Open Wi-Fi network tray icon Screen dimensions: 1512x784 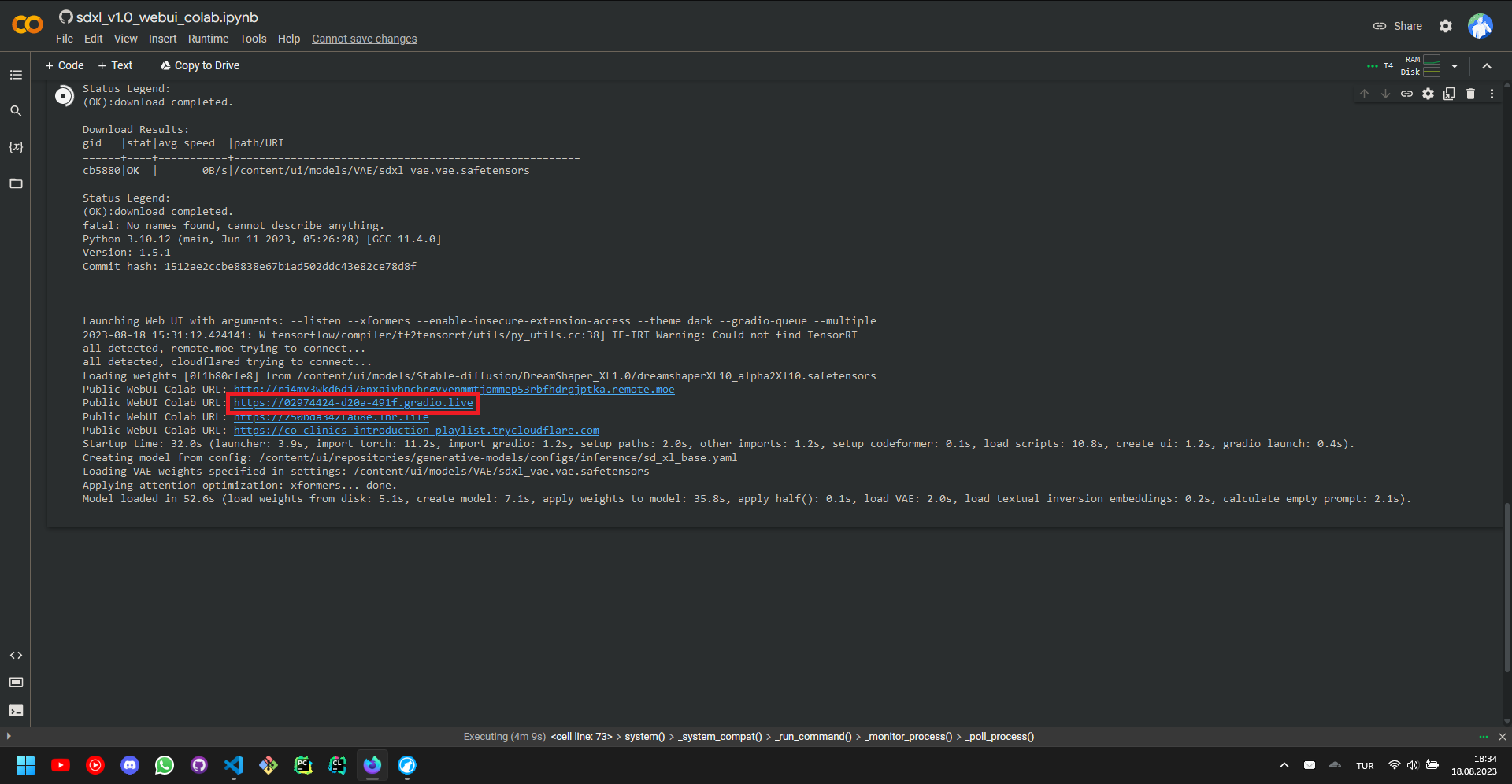tap(1394, 765)
